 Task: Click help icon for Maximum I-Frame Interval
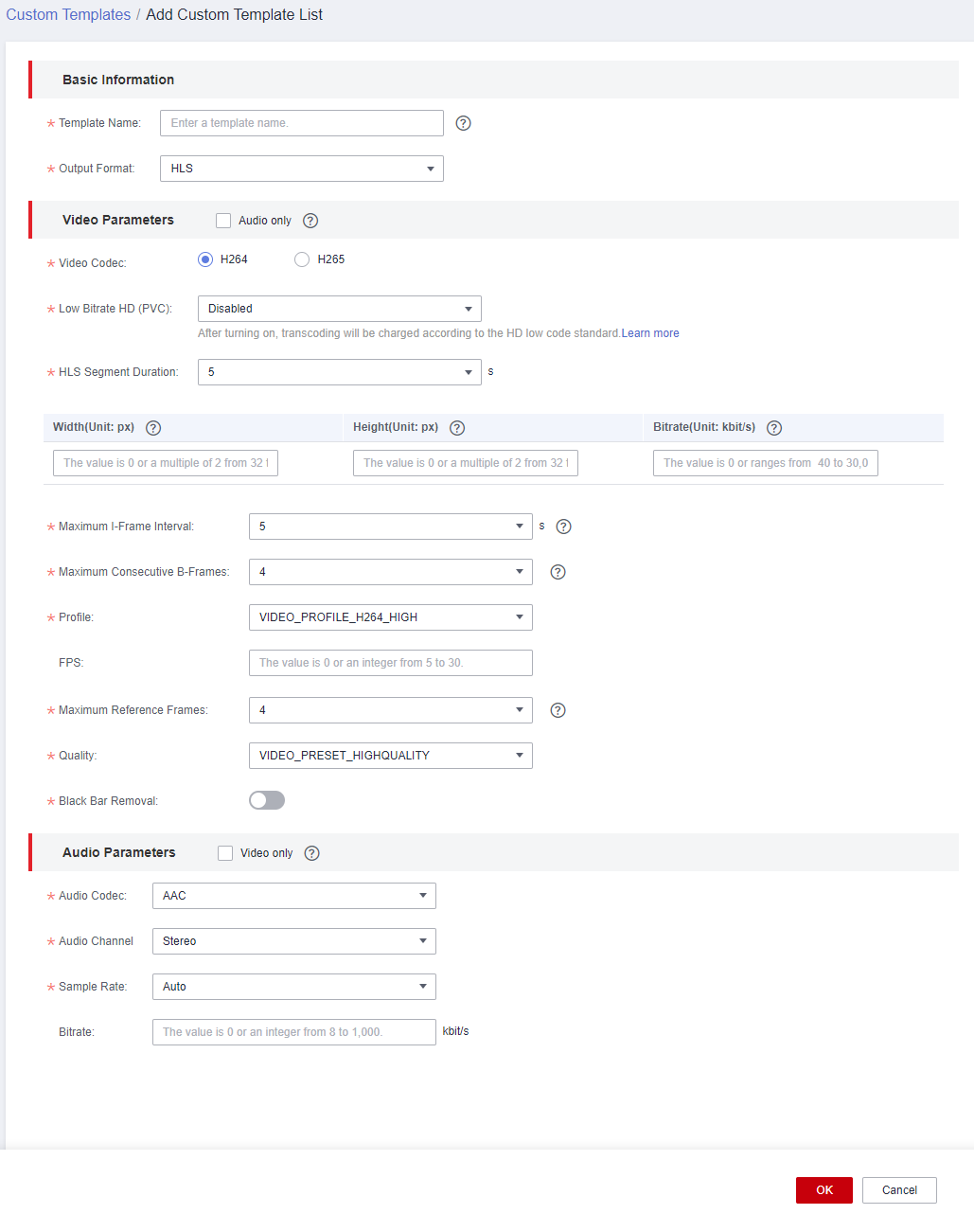click(564, 527)
